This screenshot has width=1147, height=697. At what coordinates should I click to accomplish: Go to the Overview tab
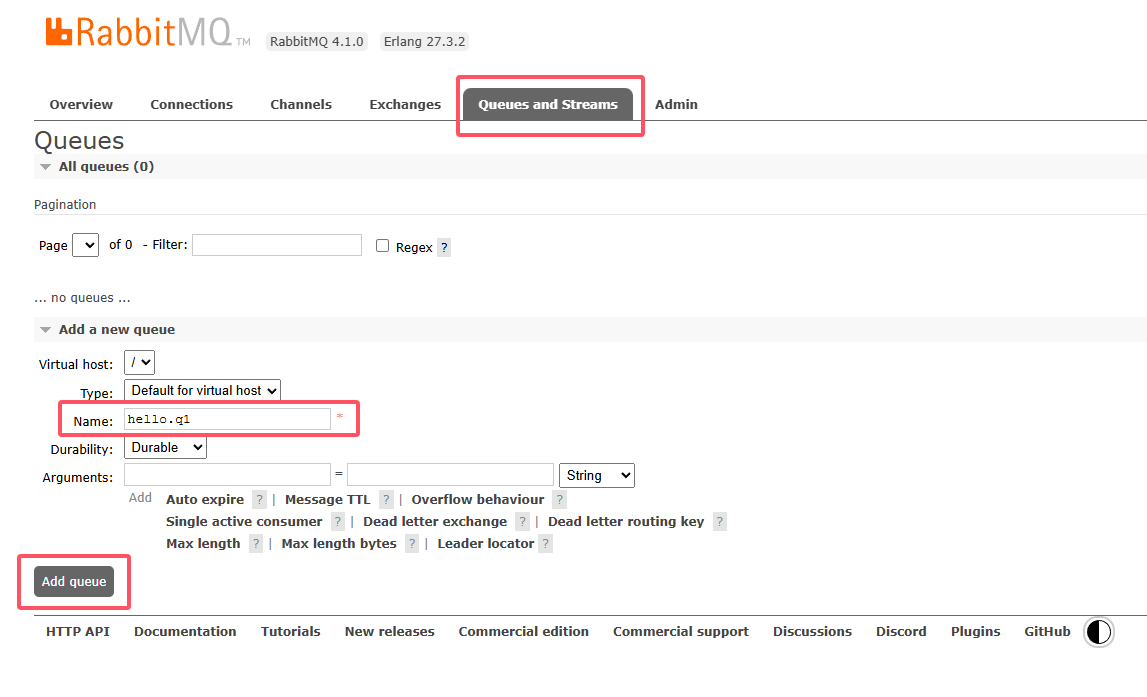pos(81,105)
